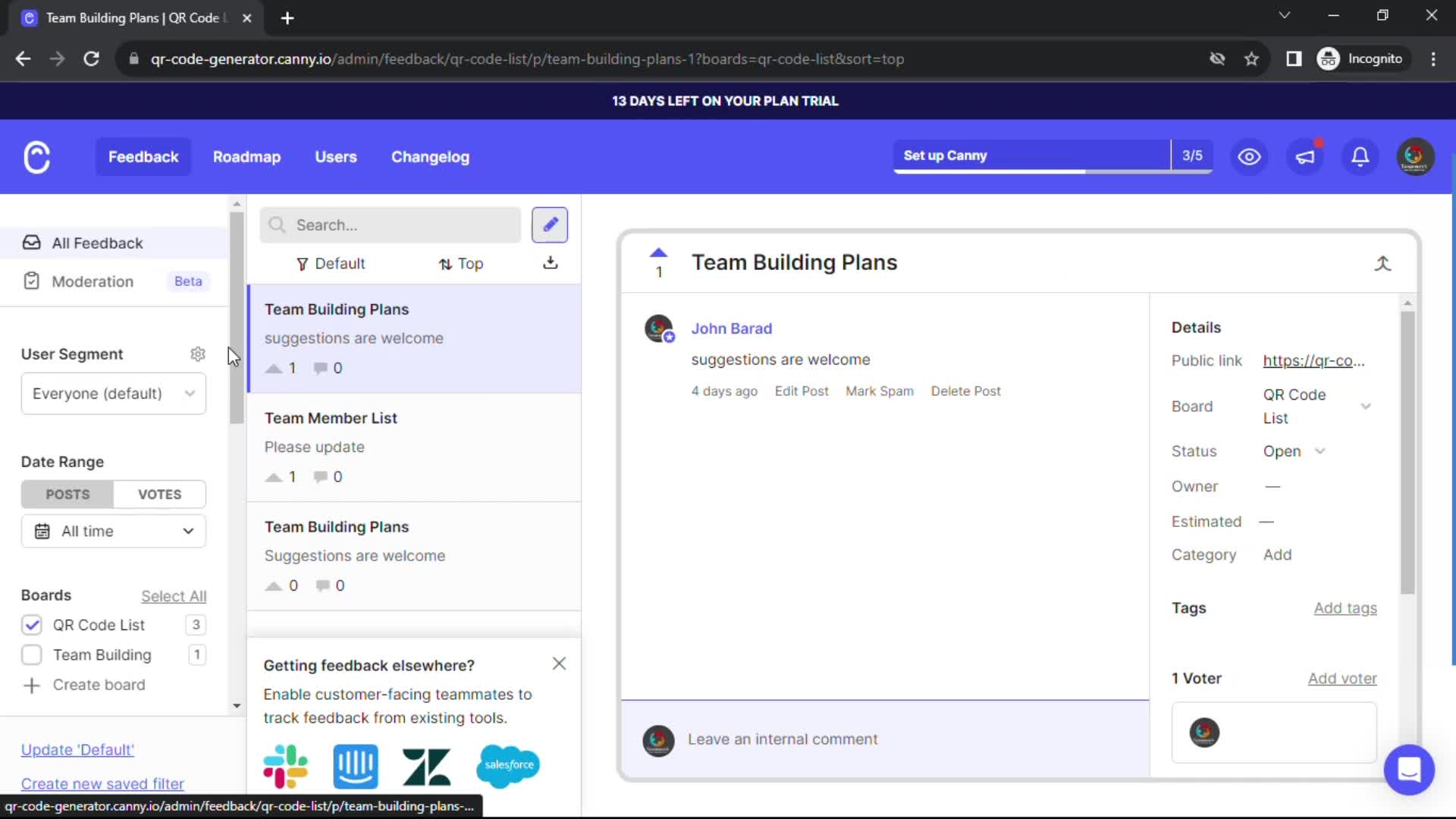Click the Intercom integration icon
Screen dimensions: 1456x819
click(x=356, y=766)
